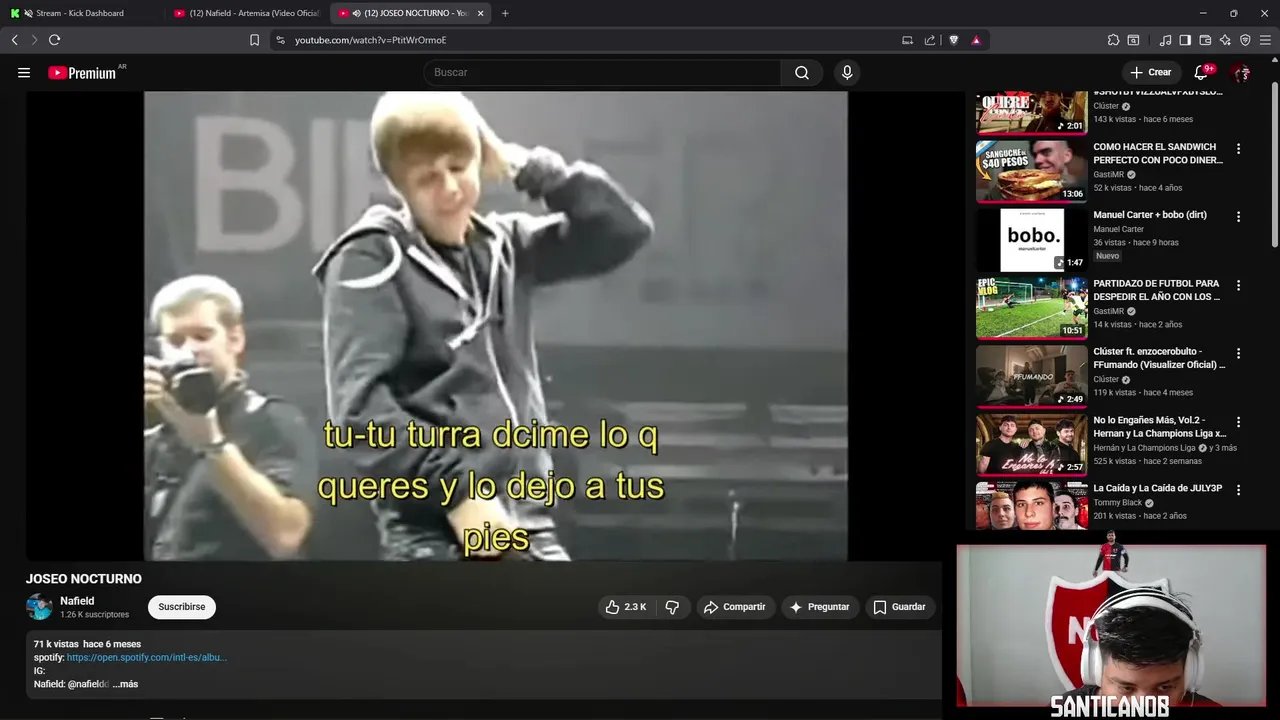
Task: Open a new browser tab
Action: [x=505, y=13]
